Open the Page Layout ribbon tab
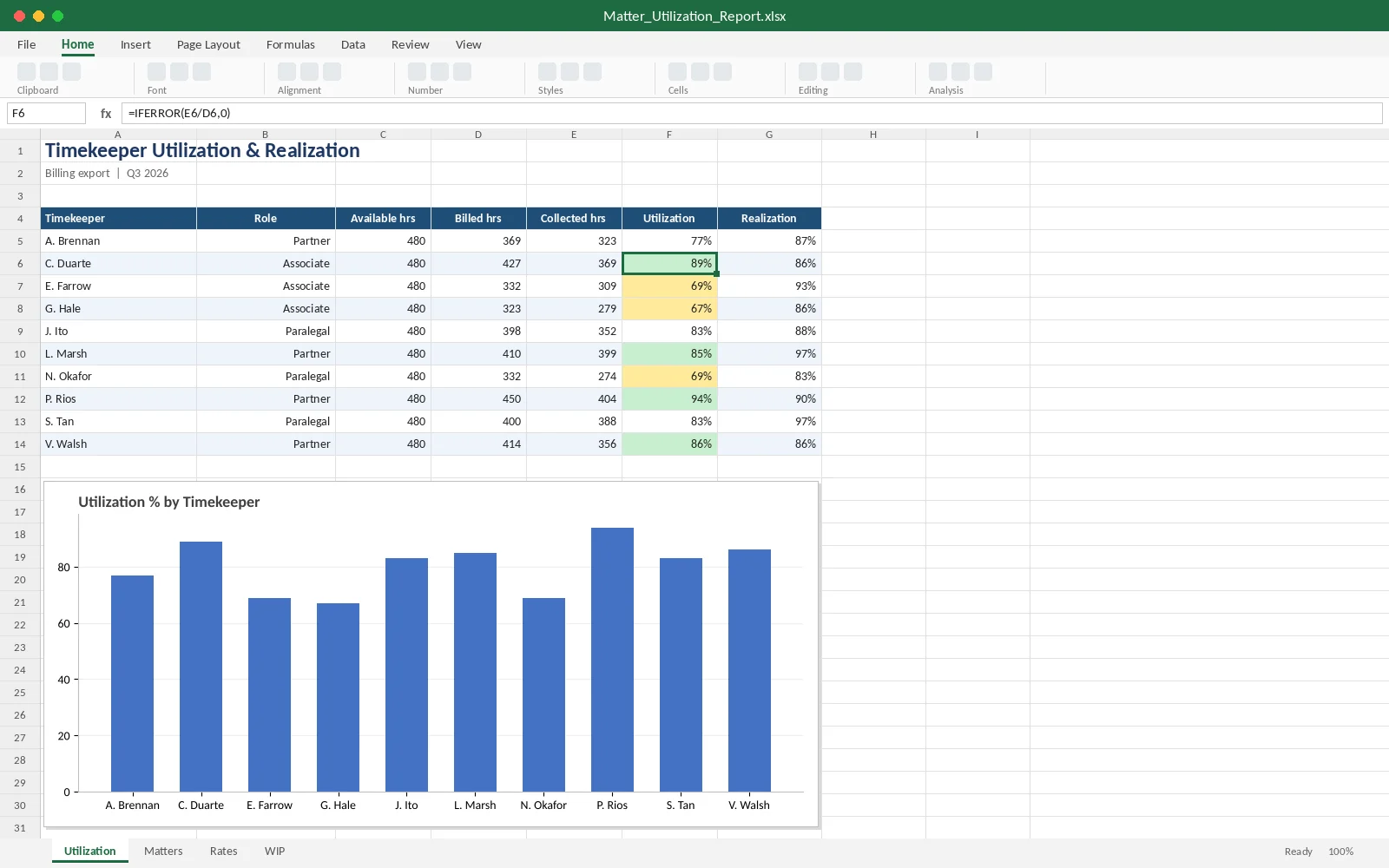Image resolution: width=1389 pixels, height=868 pixels. point(208,44)
